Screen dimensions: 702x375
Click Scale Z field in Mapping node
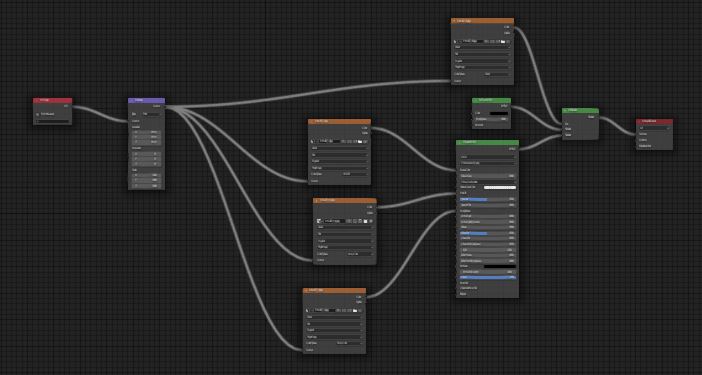(x=147, y=185)
